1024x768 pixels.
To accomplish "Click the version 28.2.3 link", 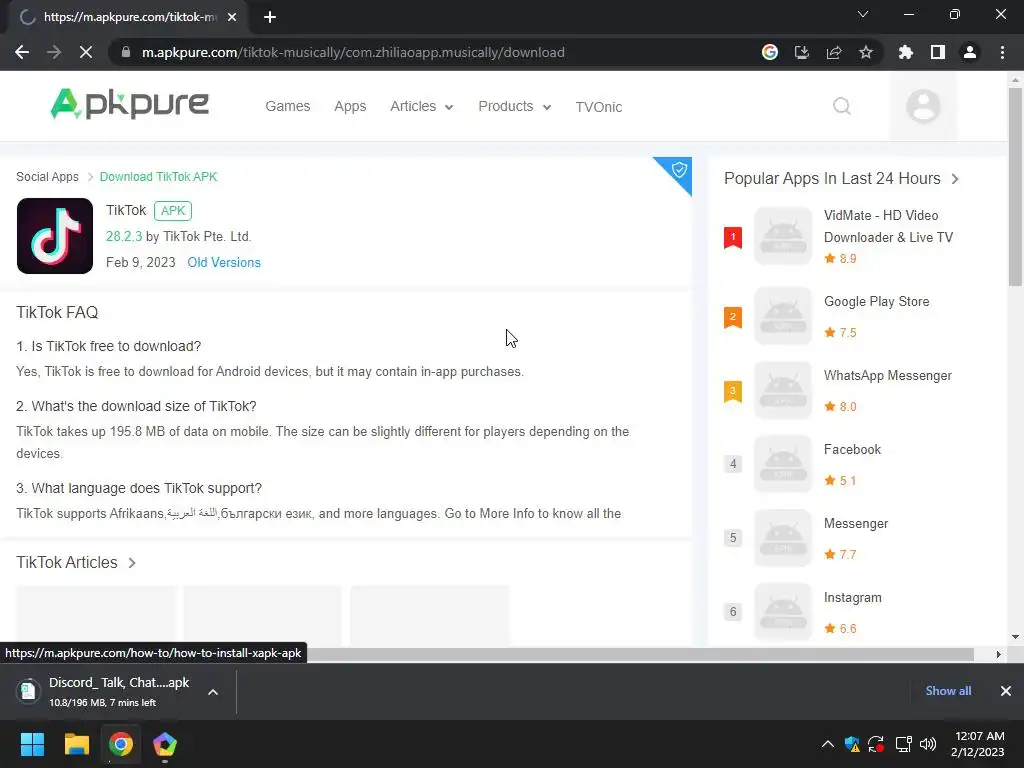I will click(x=124, y=236).
